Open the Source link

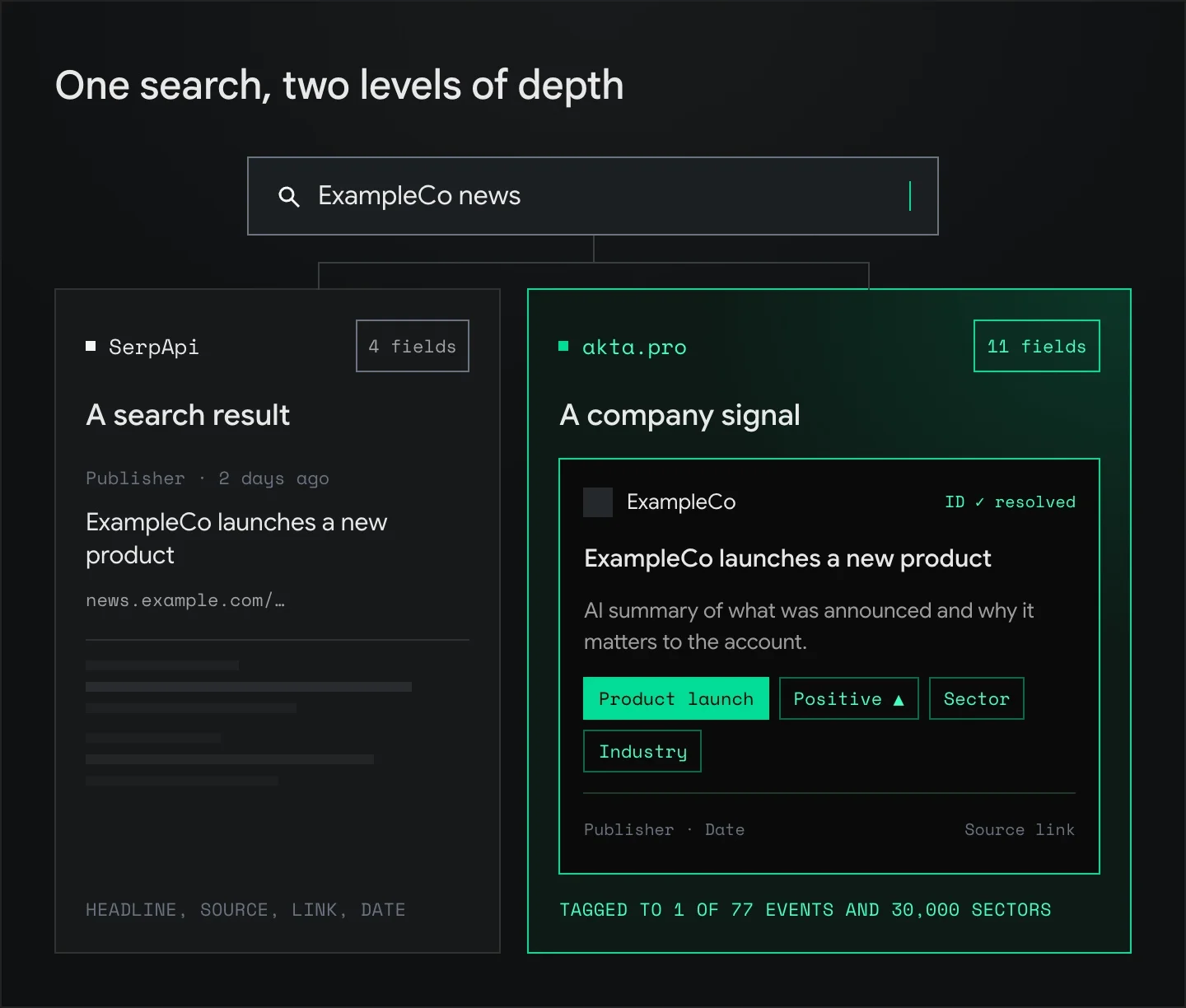[x=1020, y=829]
